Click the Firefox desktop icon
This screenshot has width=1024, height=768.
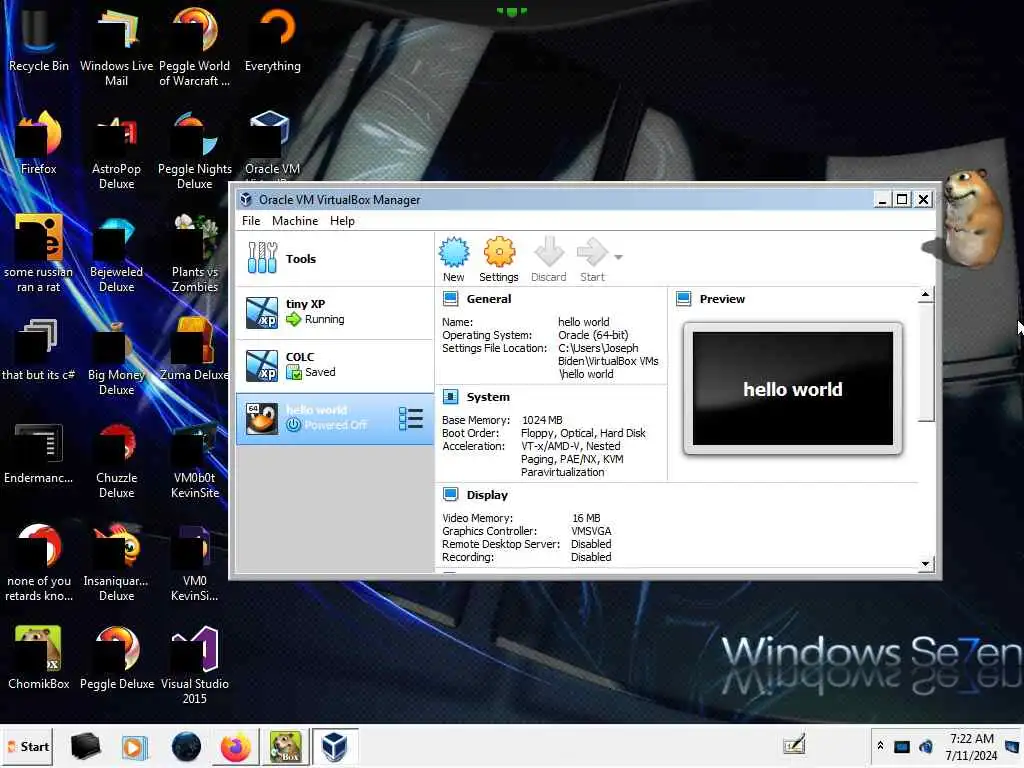(x=39, y=142)
